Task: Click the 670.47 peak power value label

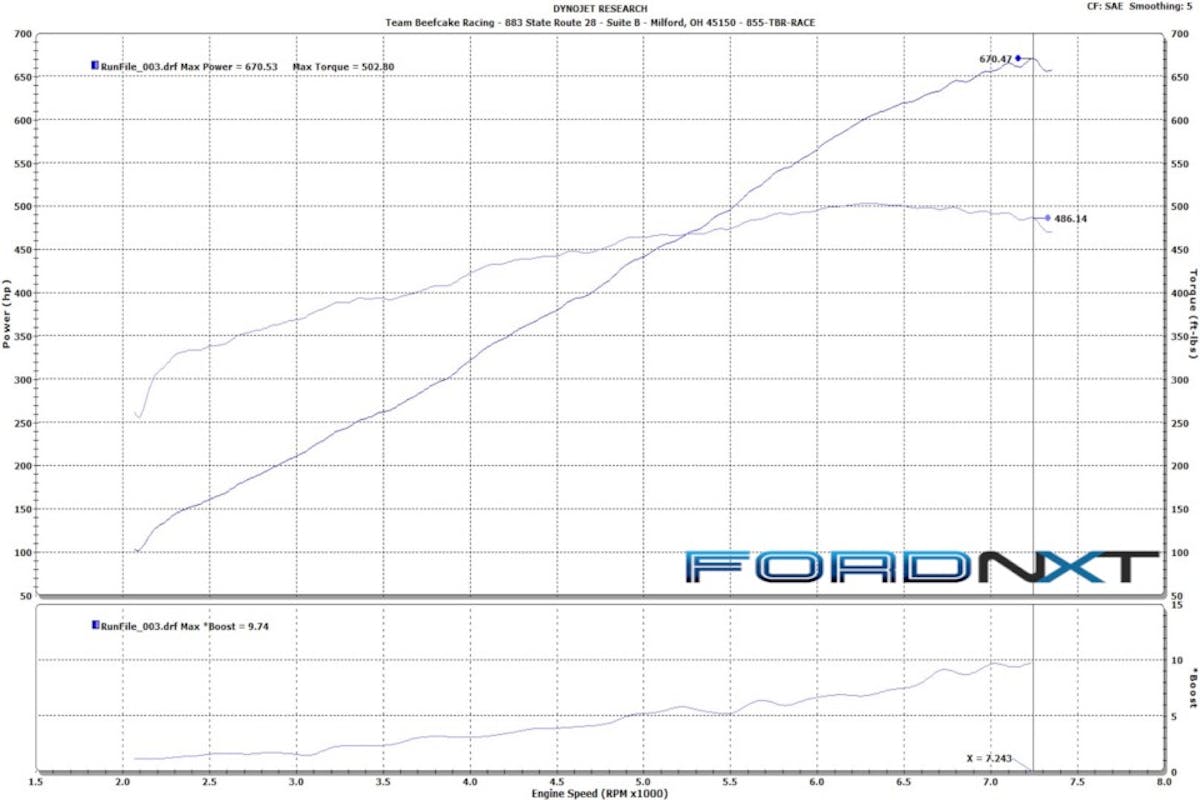Action: coord(995,59)
